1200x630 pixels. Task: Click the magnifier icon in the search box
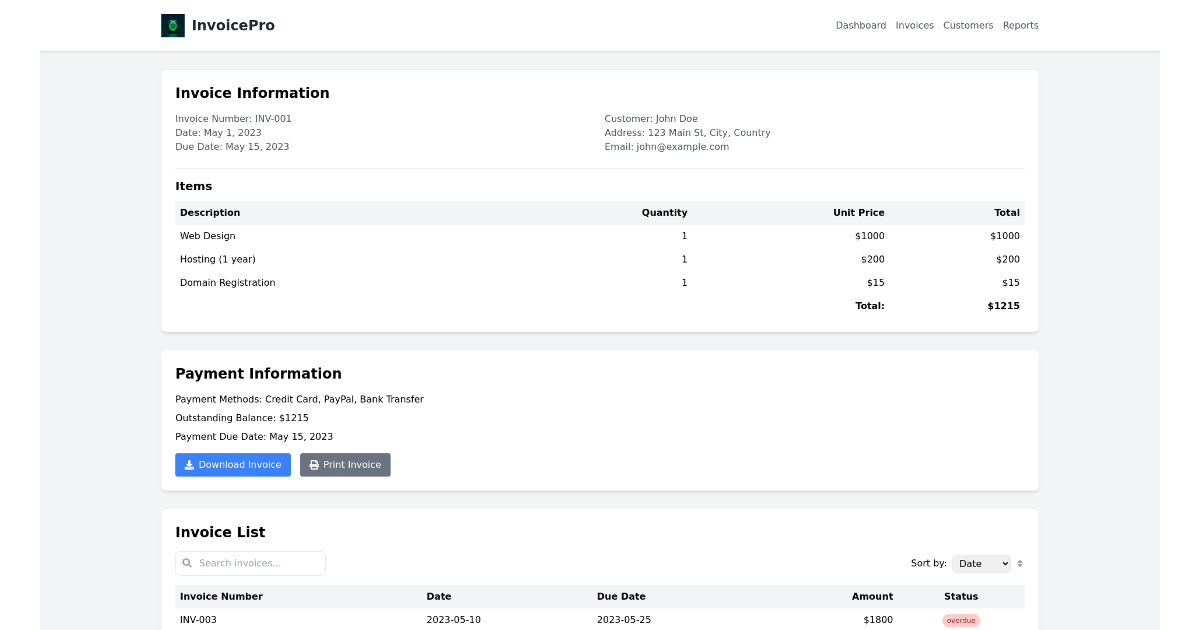[x=187, y=563]
